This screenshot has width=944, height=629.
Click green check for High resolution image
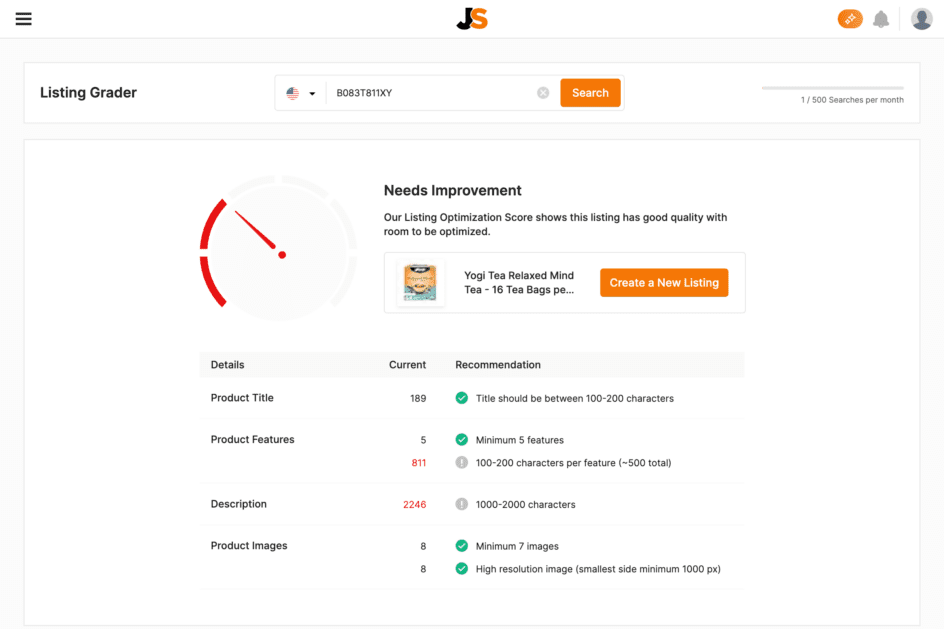pyautogui.click(x=462, y=568)
